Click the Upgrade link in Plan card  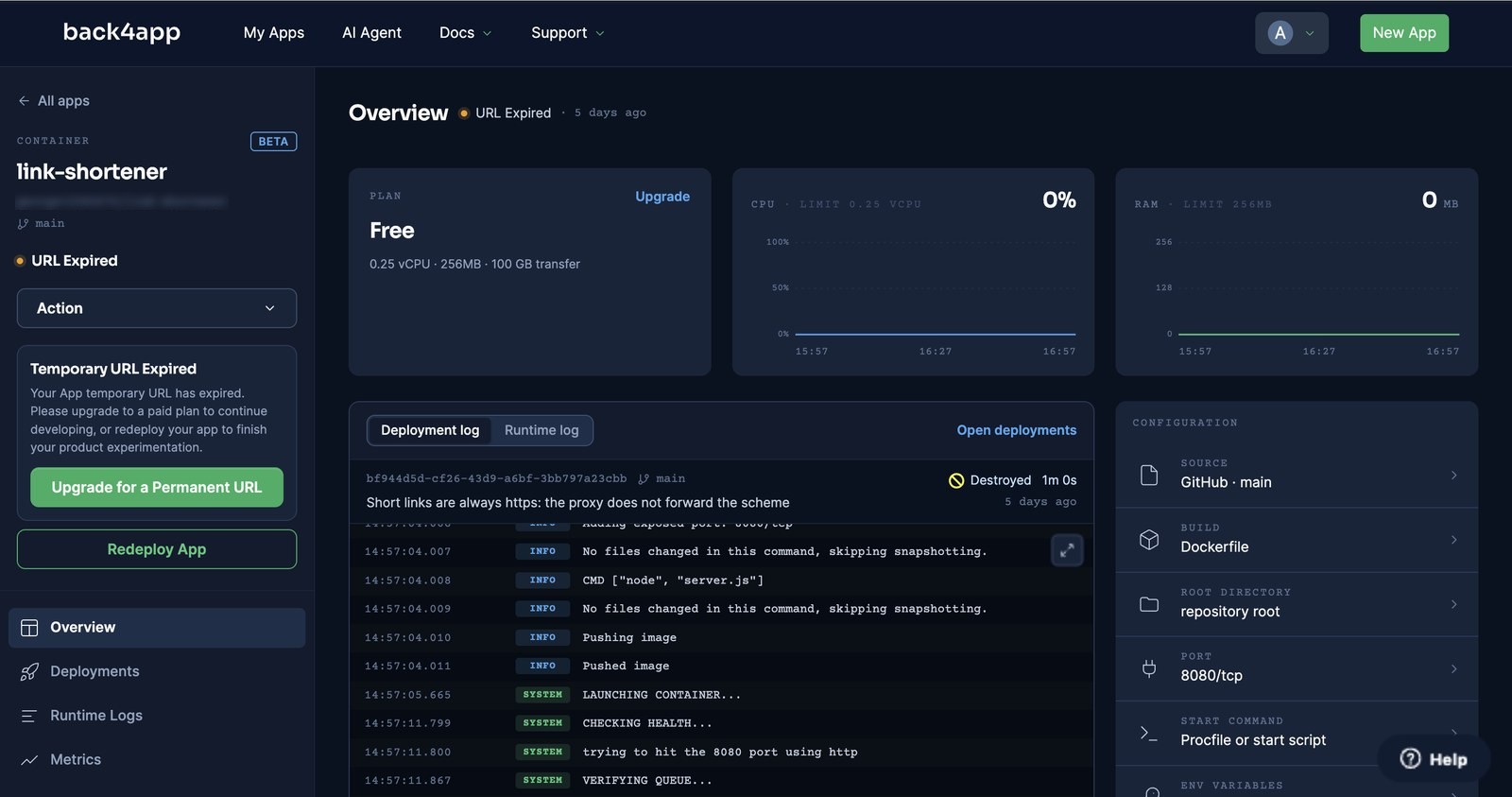click(662, 197)
